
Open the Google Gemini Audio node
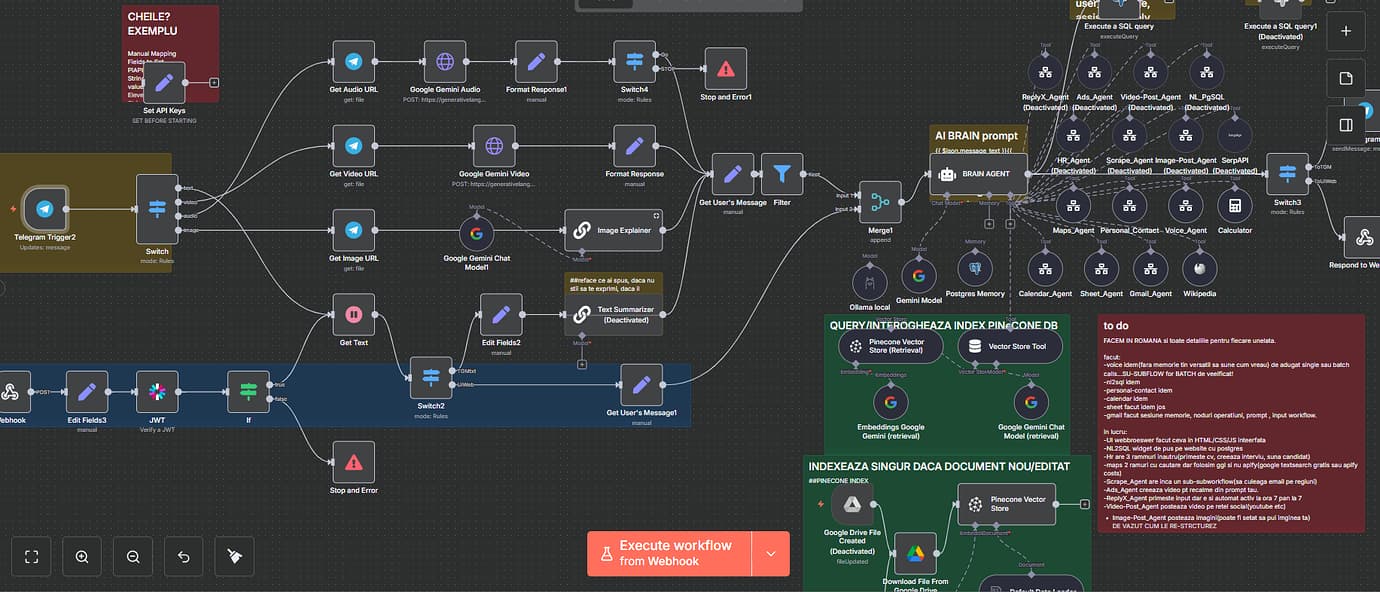pos(444,60)
